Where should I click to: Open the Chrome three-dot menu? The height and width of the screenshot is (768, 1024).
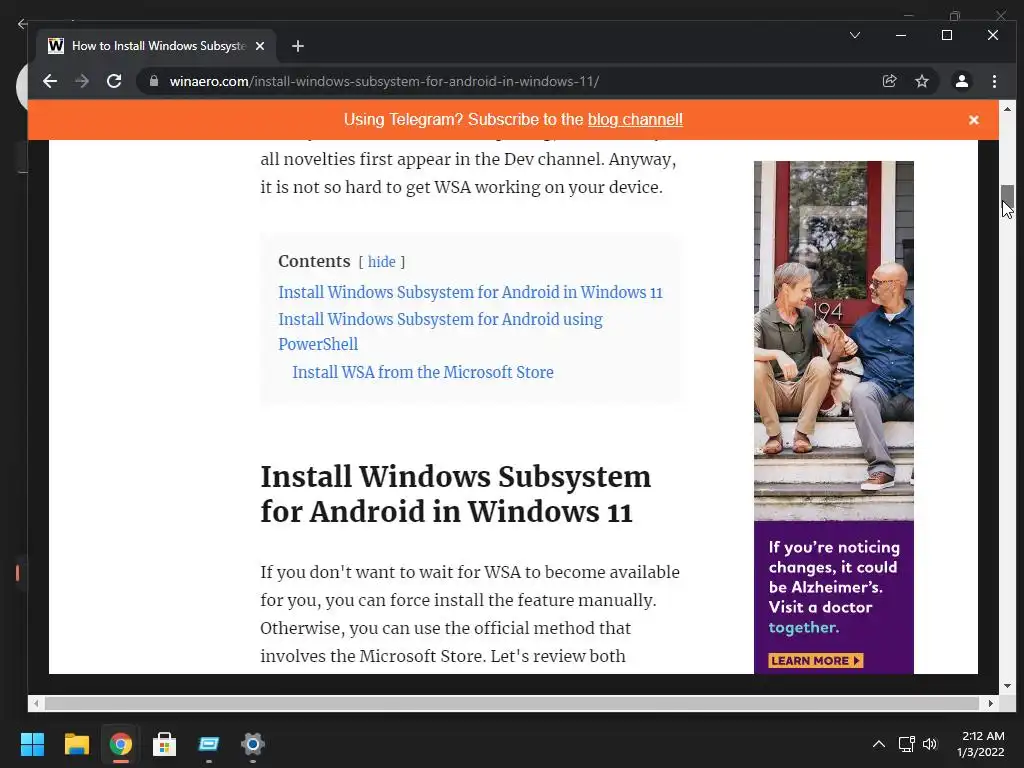(994, 81)
